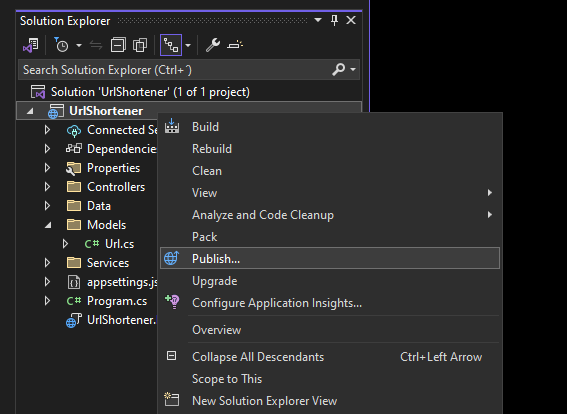Open the Solution Explorer window options dropdown
Screen dimensions: 567x414
pos(318,20)
